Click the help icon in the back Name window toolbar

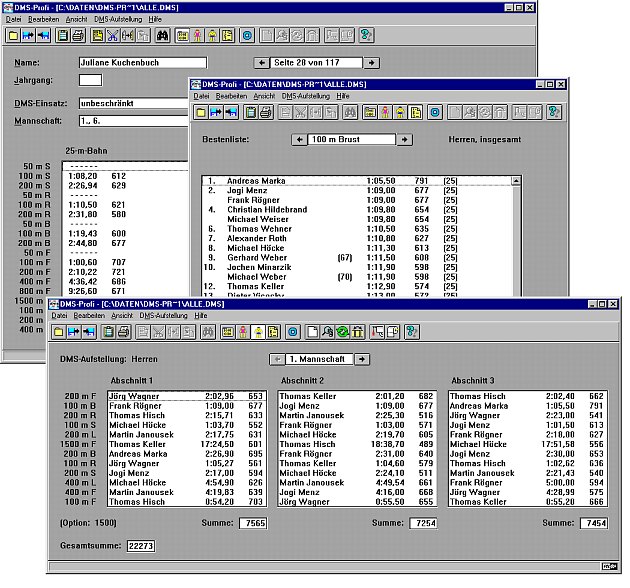tap(366, 35)
